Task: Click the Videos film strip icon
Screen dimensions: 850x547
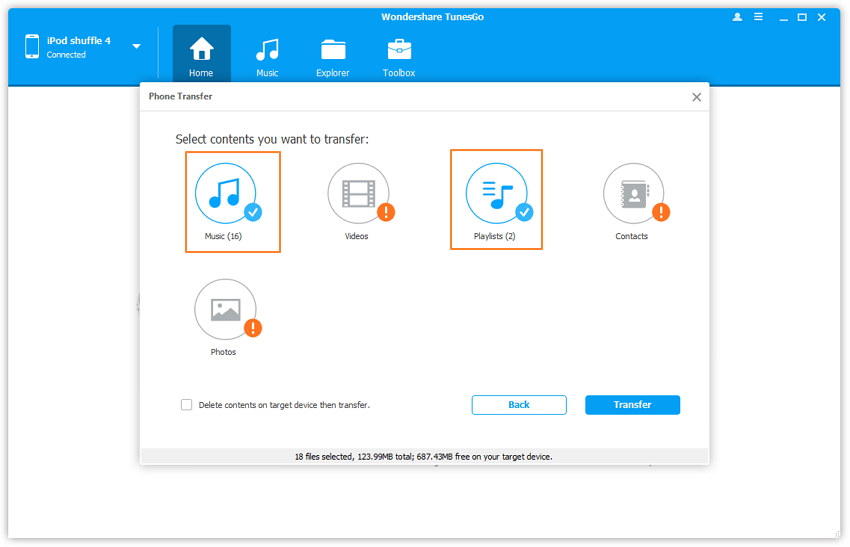Action: point(357,193)
